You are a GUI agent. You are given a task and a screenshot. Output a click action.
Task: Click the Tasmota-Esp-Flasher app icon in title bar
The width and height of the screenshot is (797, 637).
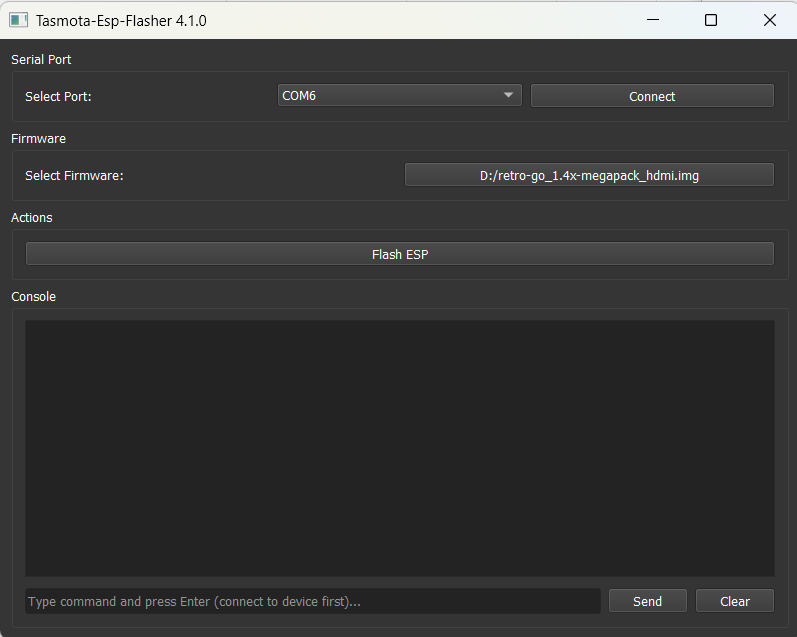click(x=19, y=20)
